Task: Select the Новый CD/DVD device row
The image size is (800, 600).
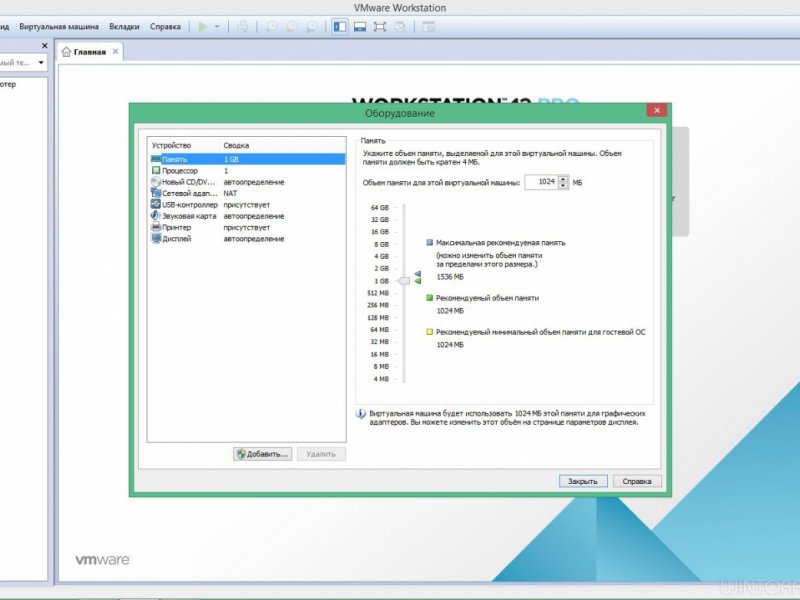Action: click(x=247, y=182)
